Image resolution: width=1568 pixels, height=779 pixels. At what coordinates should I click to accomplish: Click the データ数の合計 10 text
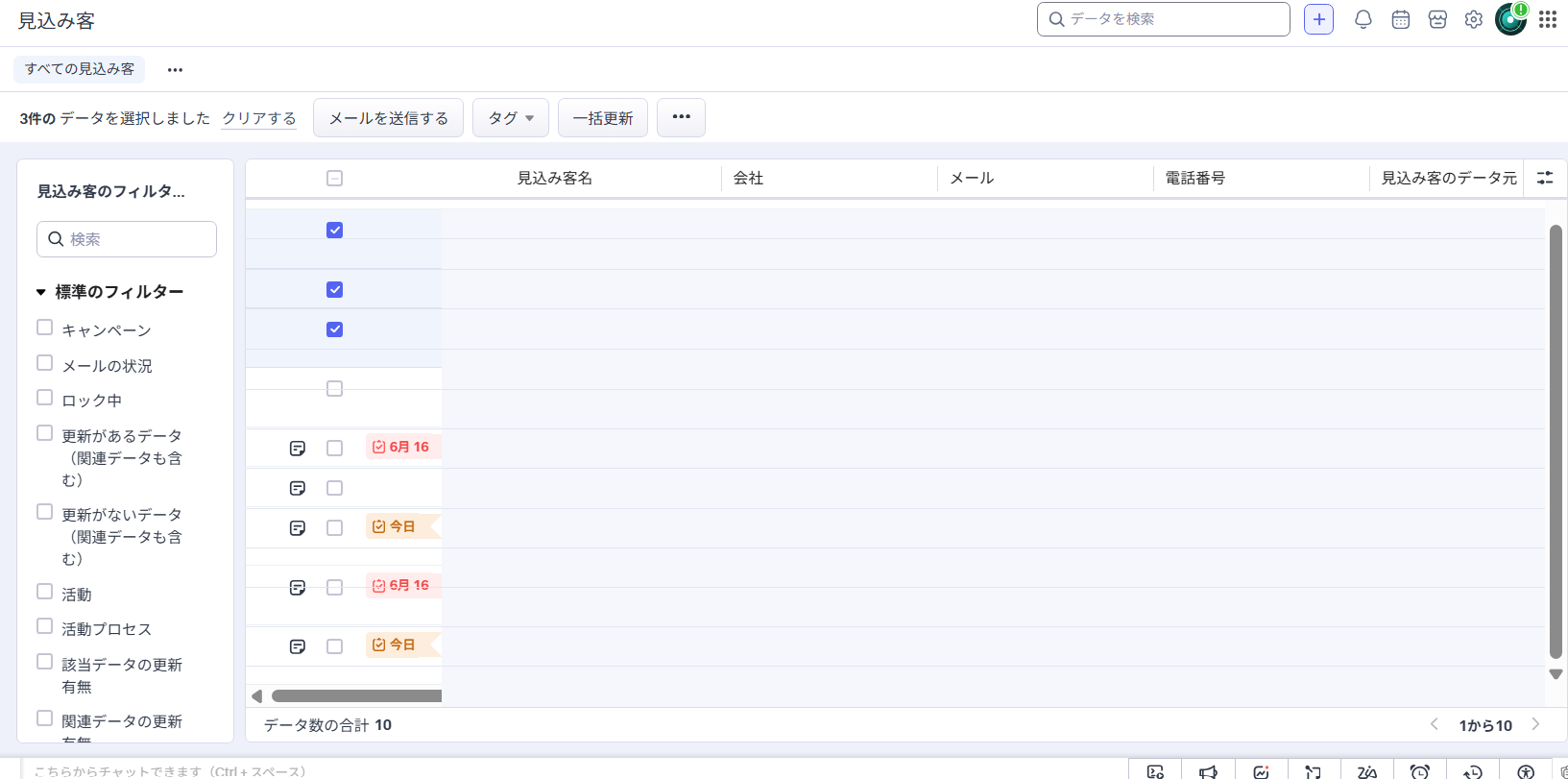(x=327, y=725)
